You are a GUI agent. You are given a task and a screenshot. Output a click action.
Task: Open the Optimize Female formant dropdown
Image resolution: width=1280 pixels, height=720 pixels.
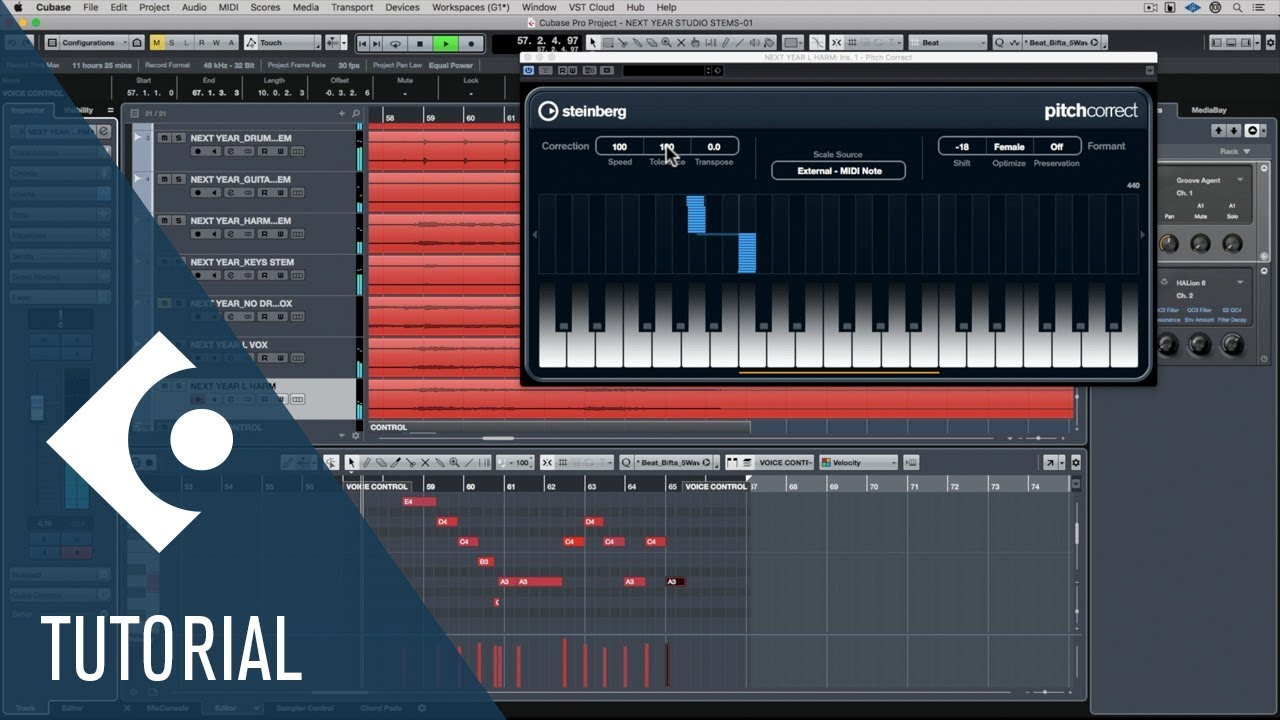pos(1009,146)
